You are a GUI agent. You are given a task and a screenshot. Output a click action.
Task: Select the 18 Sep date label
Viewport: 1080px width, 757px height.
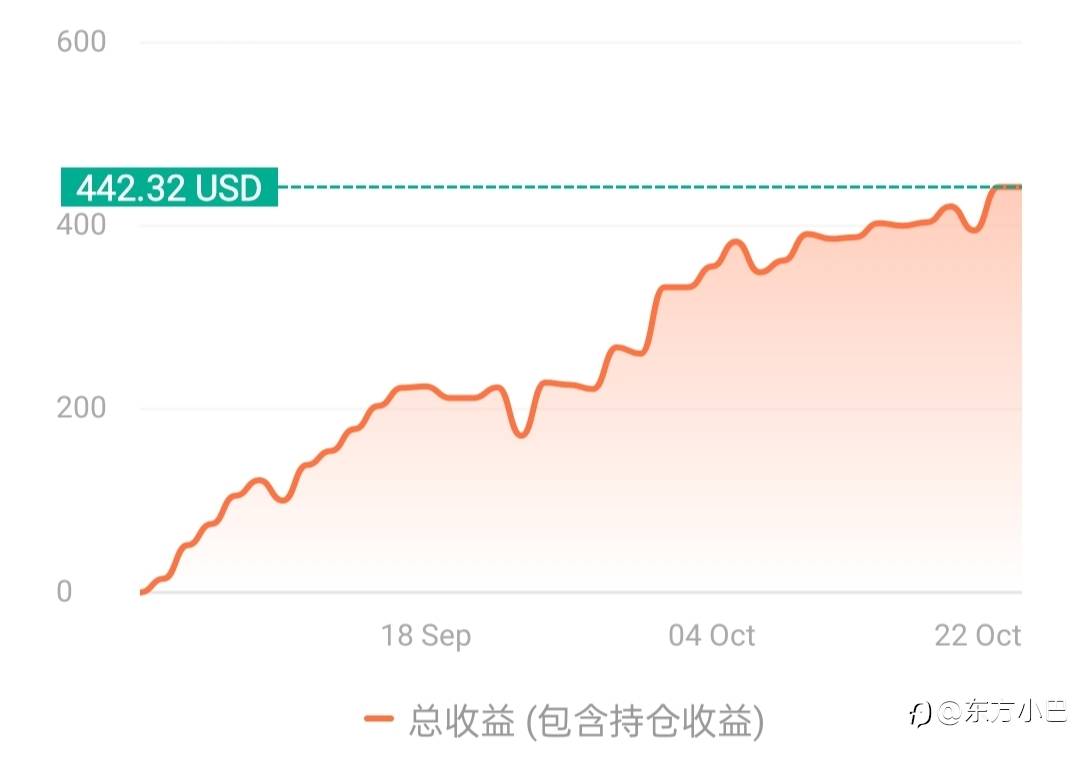pos(426,636)
